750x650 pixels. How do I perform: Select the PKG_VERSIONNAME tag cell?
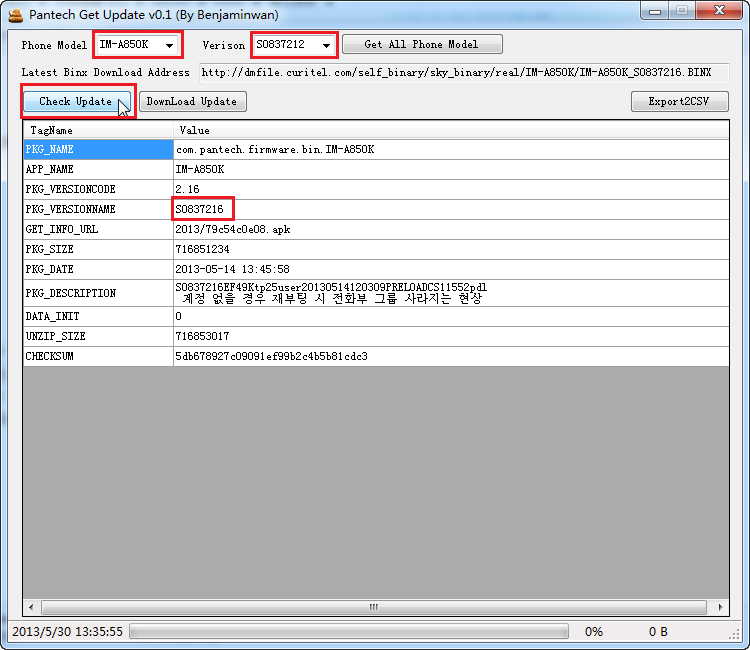[98, 209]
